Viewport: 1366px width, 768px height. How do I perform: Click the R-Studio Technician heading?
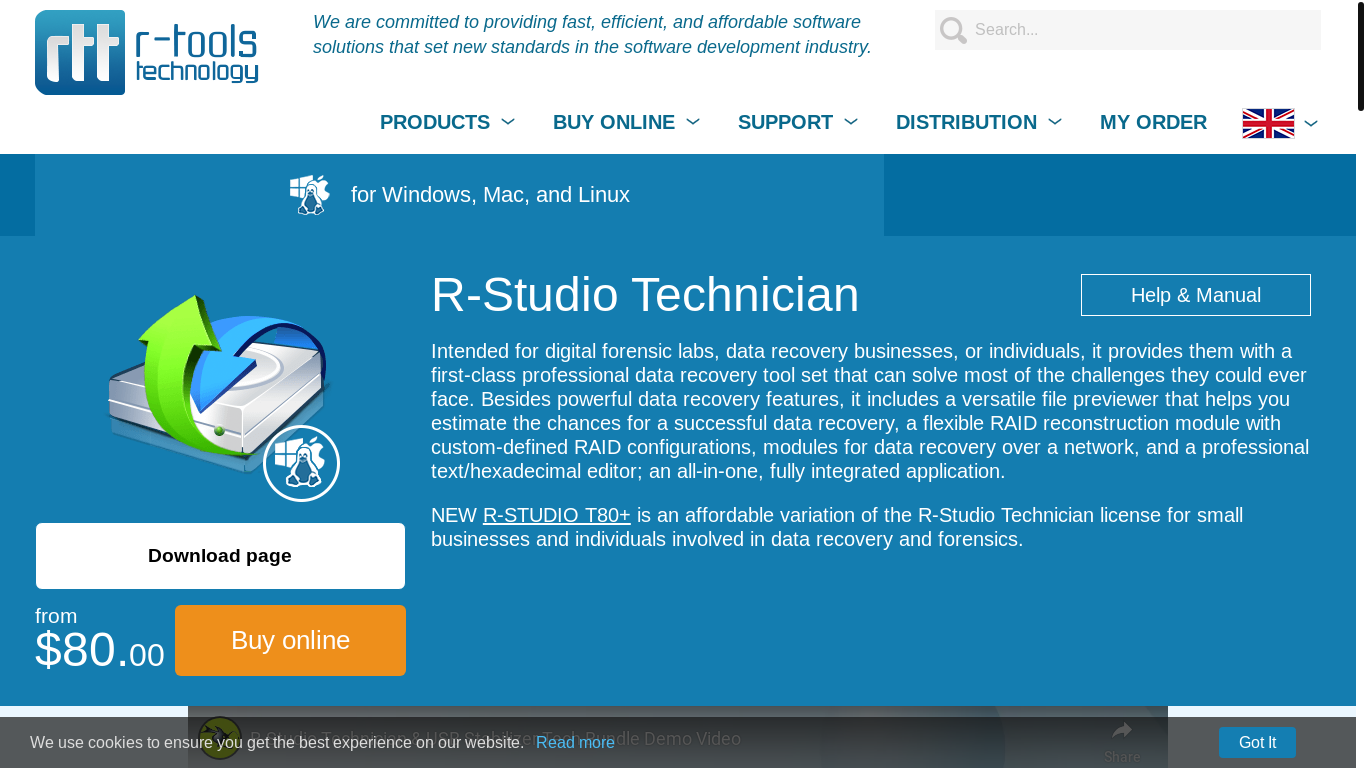tap(645, 295)
